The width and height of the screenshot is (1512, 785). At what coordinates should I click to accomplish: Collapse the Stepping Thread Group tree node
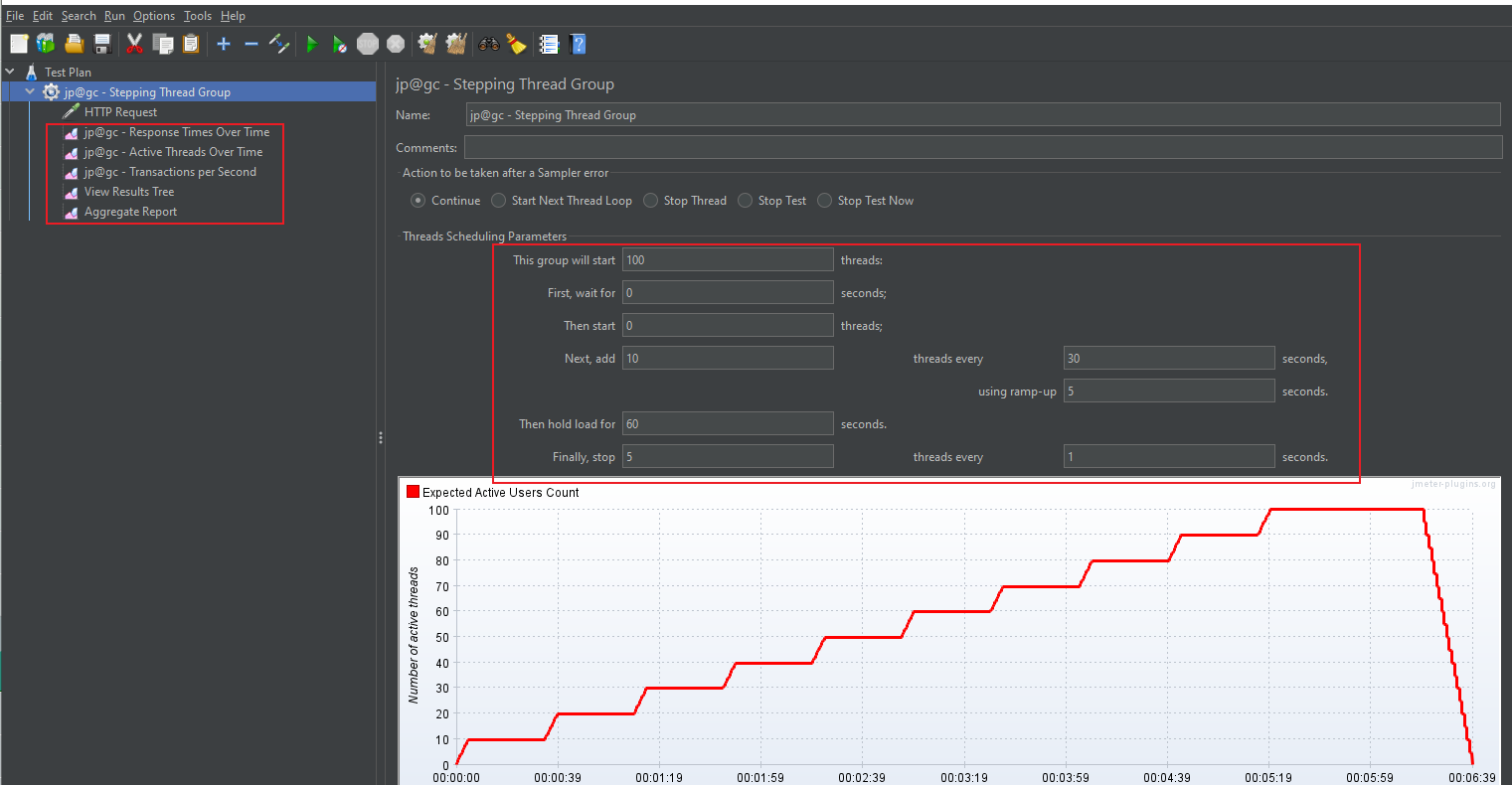(x=30, y=91)
